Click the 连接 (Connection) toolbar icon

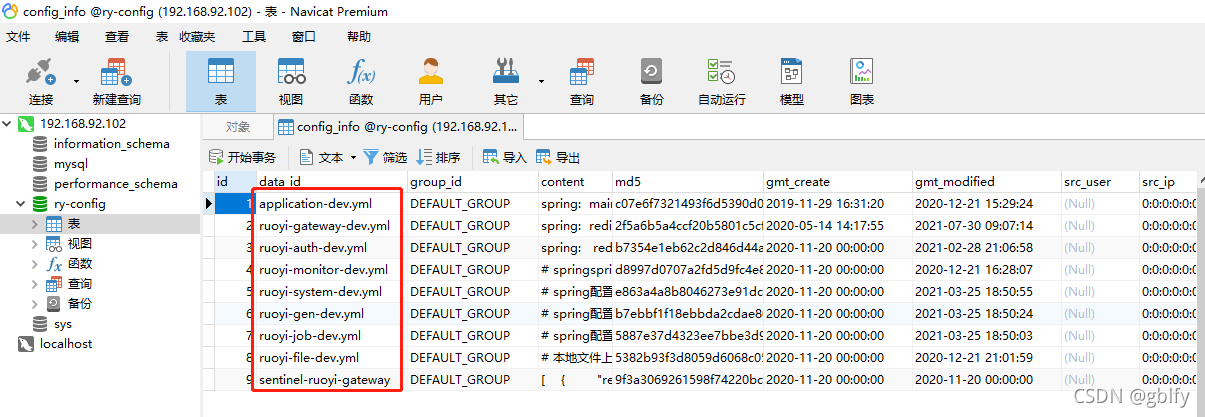[x=41, y=81]
